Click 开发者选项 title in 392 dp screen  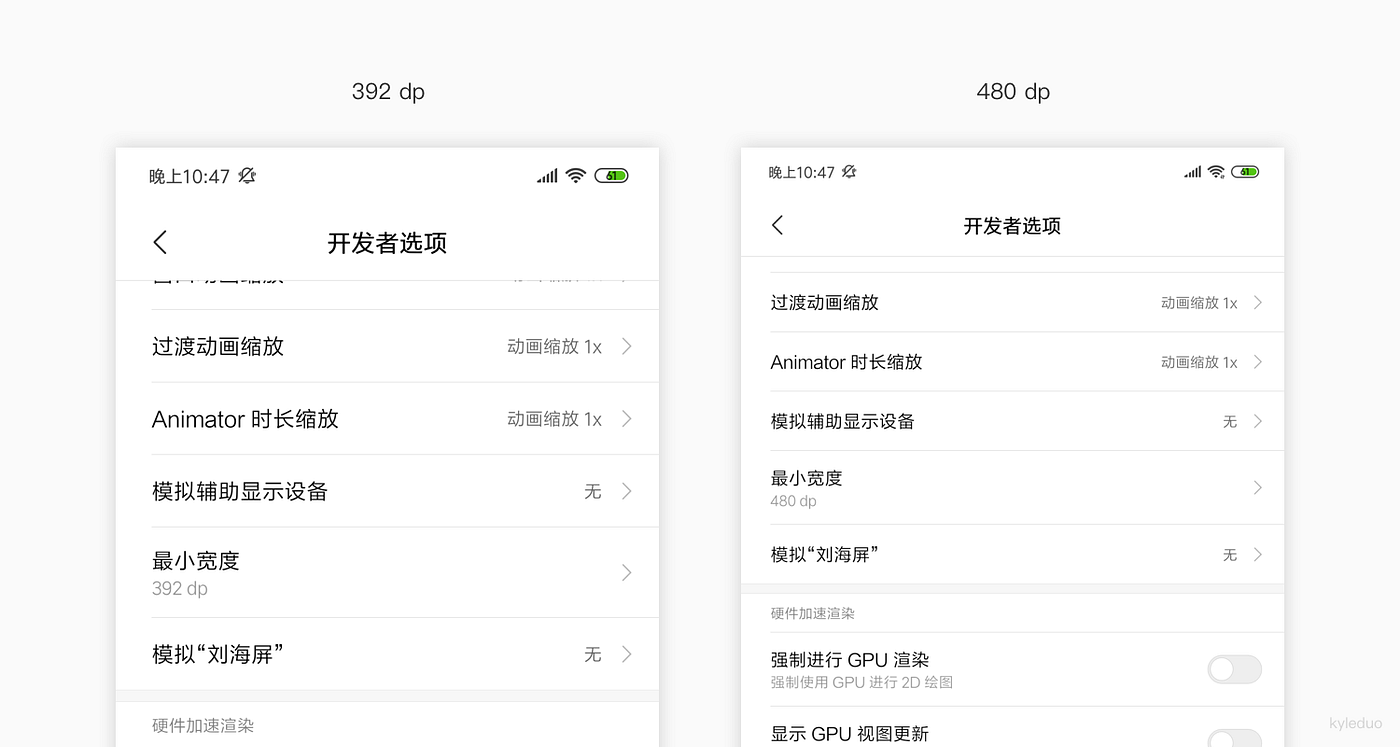click(x=387, y=243)
